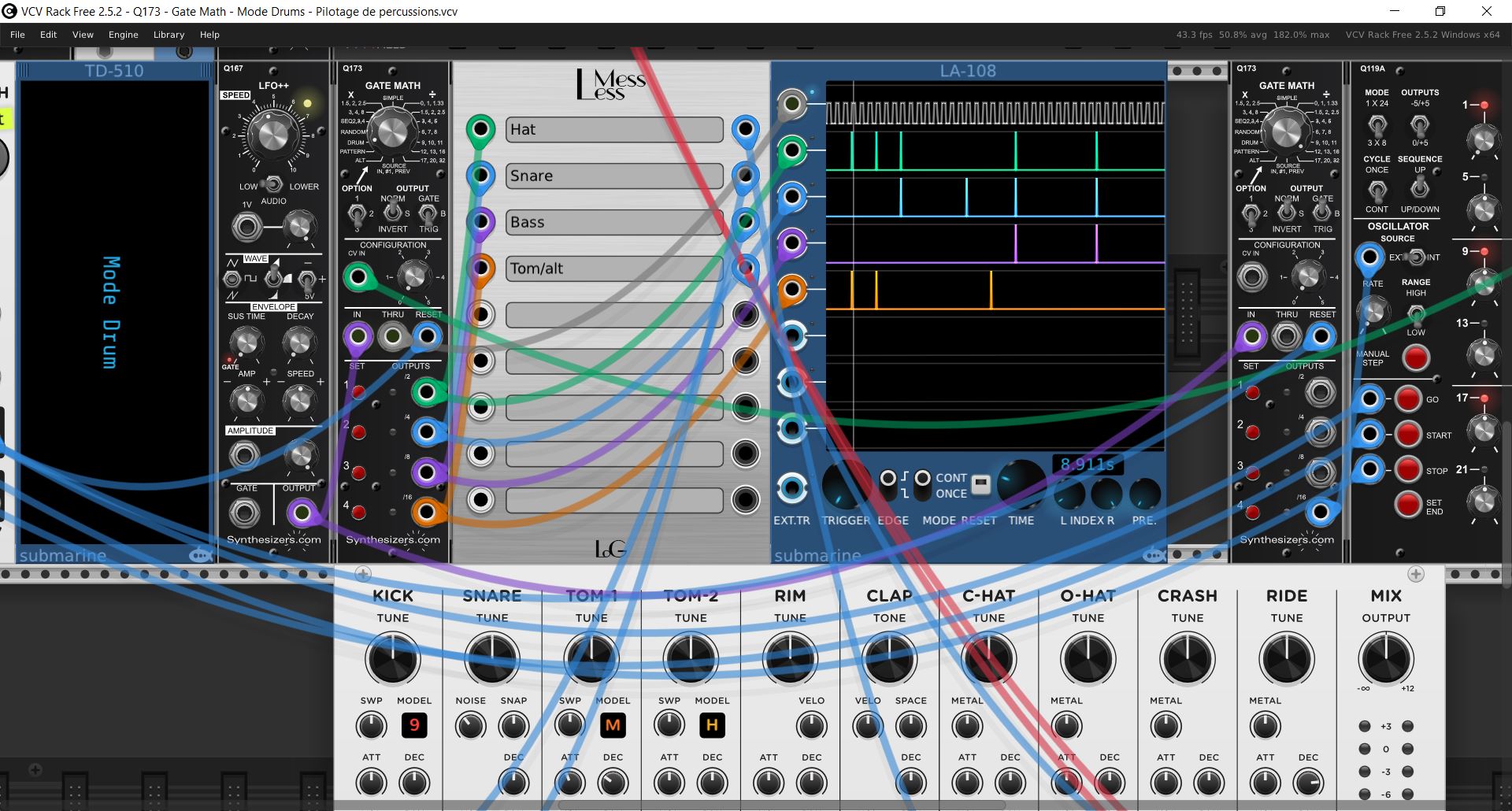The image size is (1512, 811).
Task: Click the THRU jack on left Q173
Action: click(392, 337)
